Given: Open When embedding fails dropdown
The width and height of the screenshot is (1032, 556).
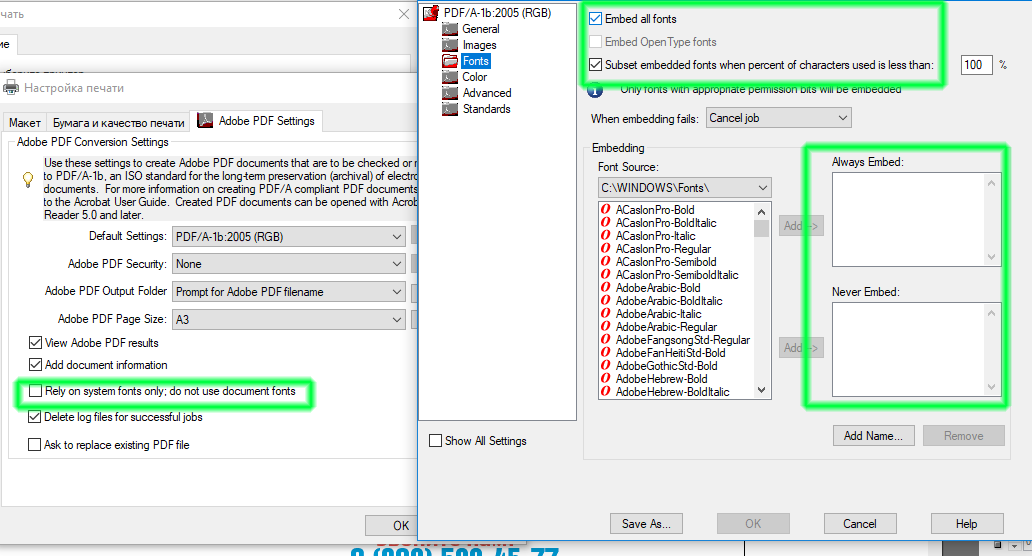Looking at the screenshot, I should pos(779,118).
